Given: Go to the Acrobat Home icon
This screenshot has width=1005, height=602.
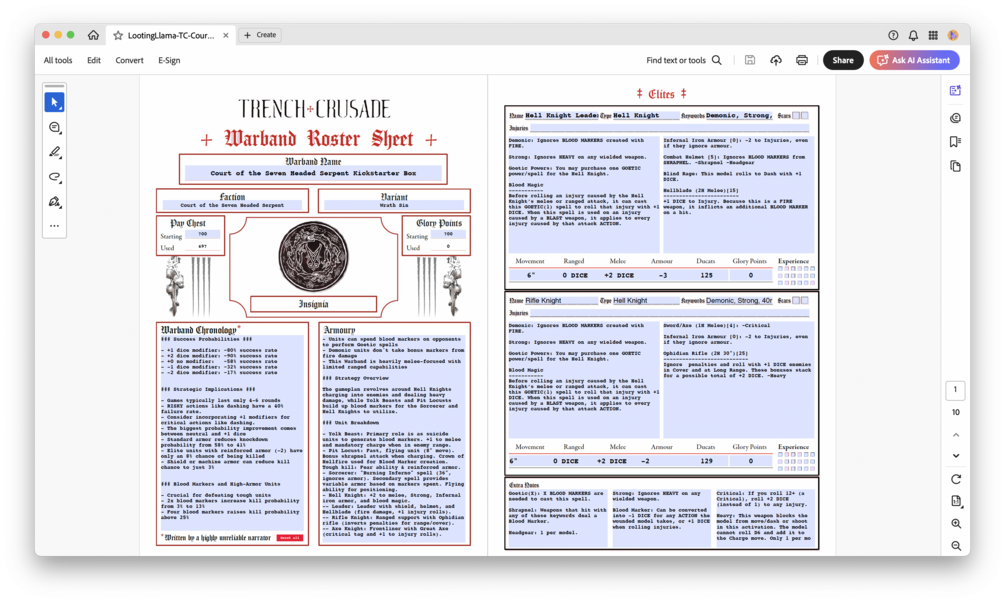Looking at the screenshot, I should click(x=94, y=35).
